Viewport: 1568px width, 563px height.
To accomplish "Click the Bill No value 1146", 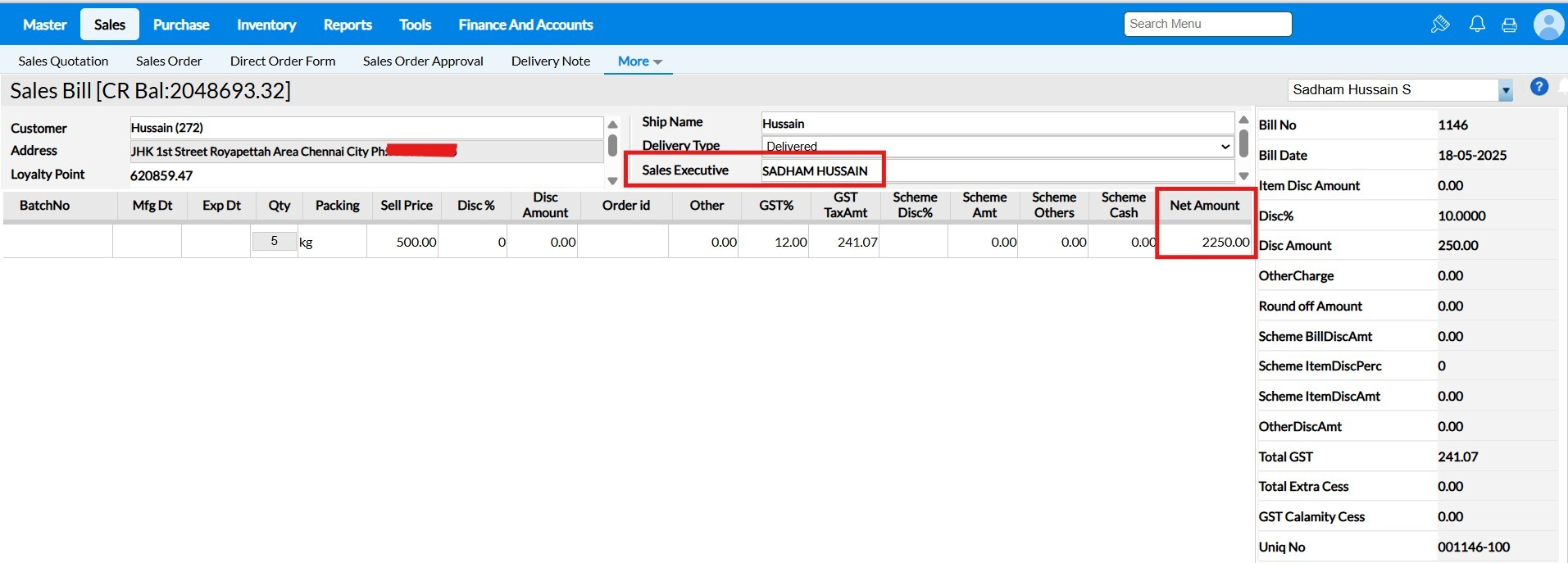I will pos(1452,125).
